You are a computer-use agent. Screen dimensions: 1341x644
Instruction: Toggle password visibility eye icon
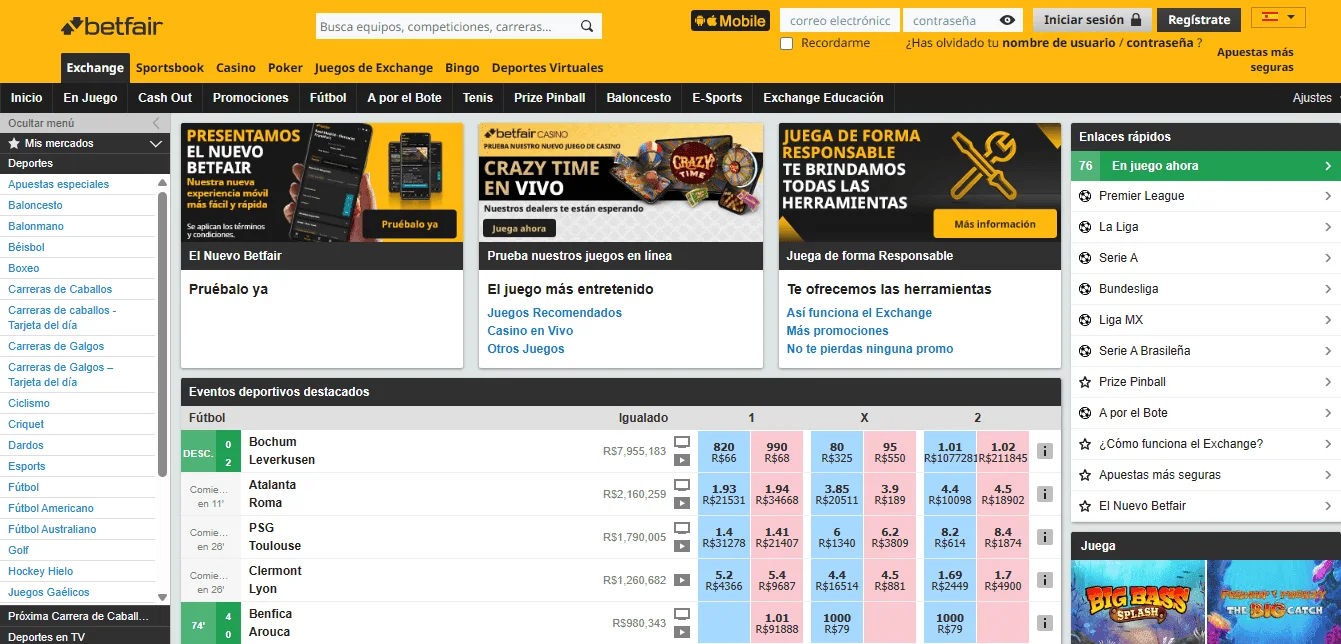tap(1007, 20)
